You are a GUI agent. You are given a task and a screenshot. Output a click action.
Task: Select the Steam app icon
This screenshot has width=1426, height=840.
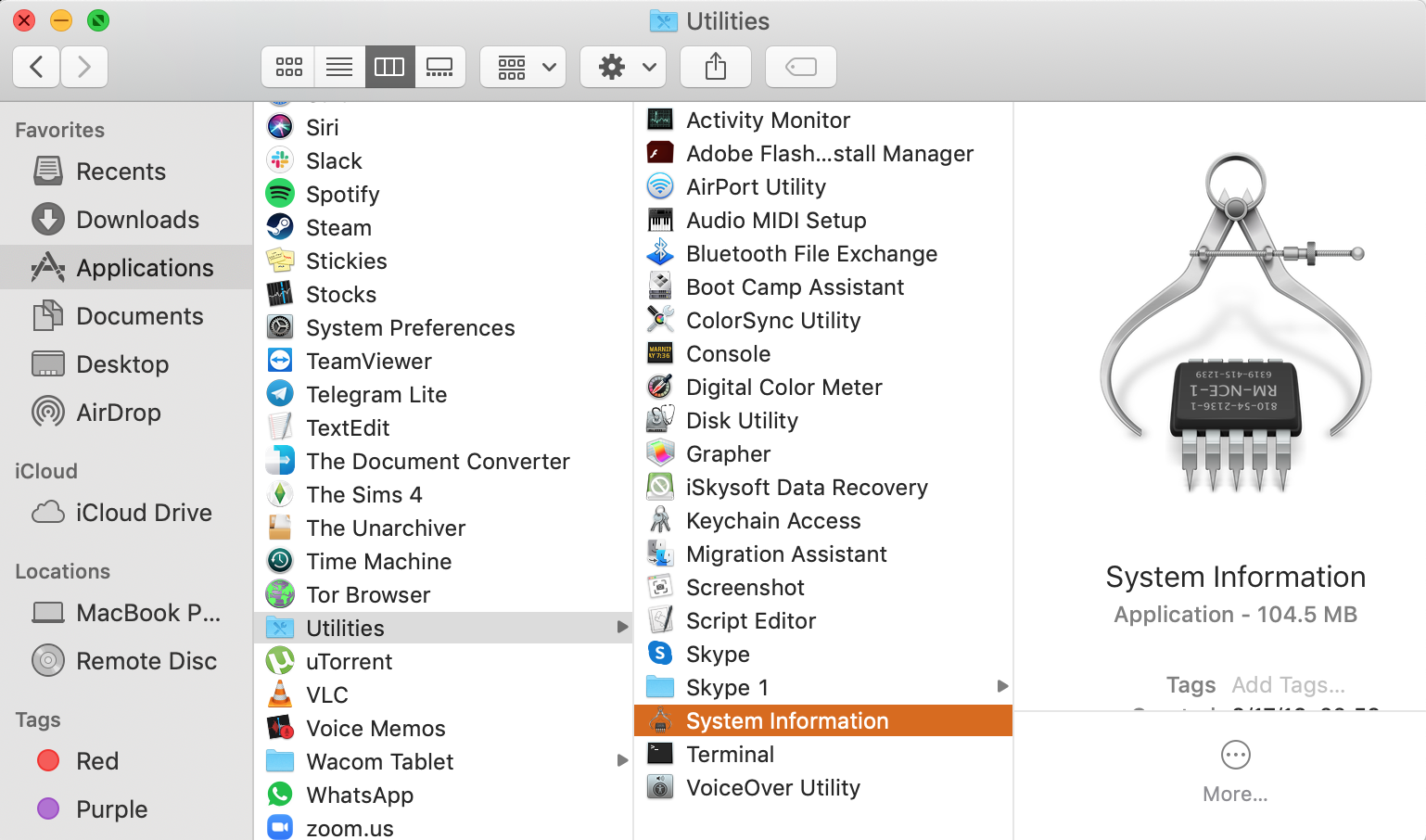click(x=280, y=226)
